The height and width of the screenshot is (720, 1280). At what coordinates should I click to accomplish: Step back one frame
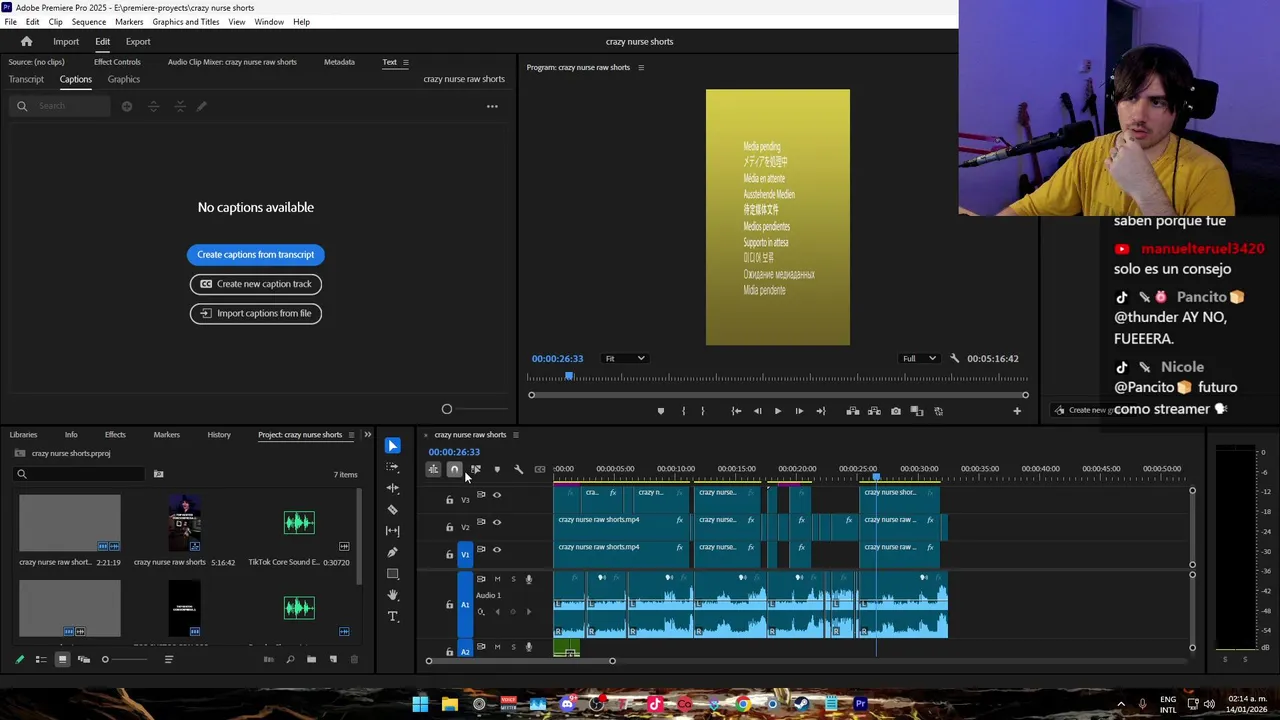pyautogui.click(x=757, y=411)
